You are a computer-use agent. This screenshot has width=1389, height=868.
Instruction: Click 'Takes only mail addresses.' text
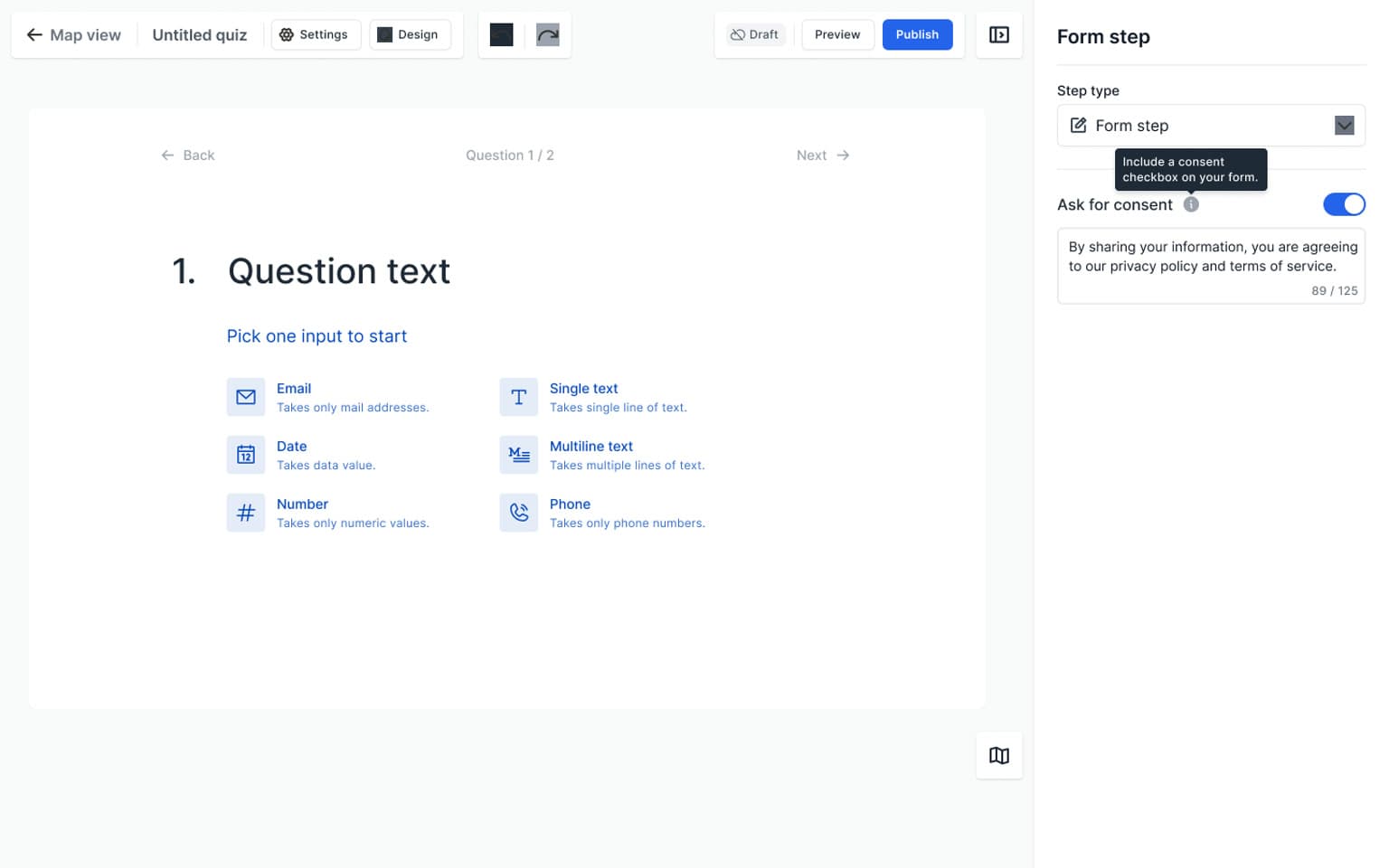(x=353, y=408)
